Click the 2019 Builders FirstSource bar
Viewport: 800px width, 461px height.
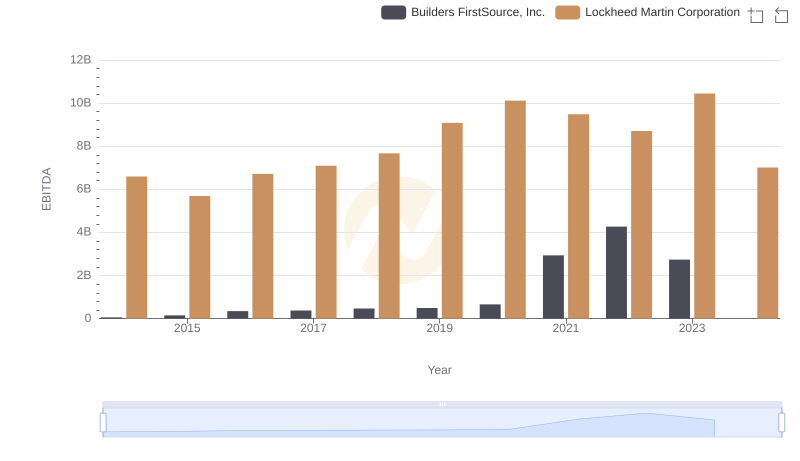click(x=427, y=313)
